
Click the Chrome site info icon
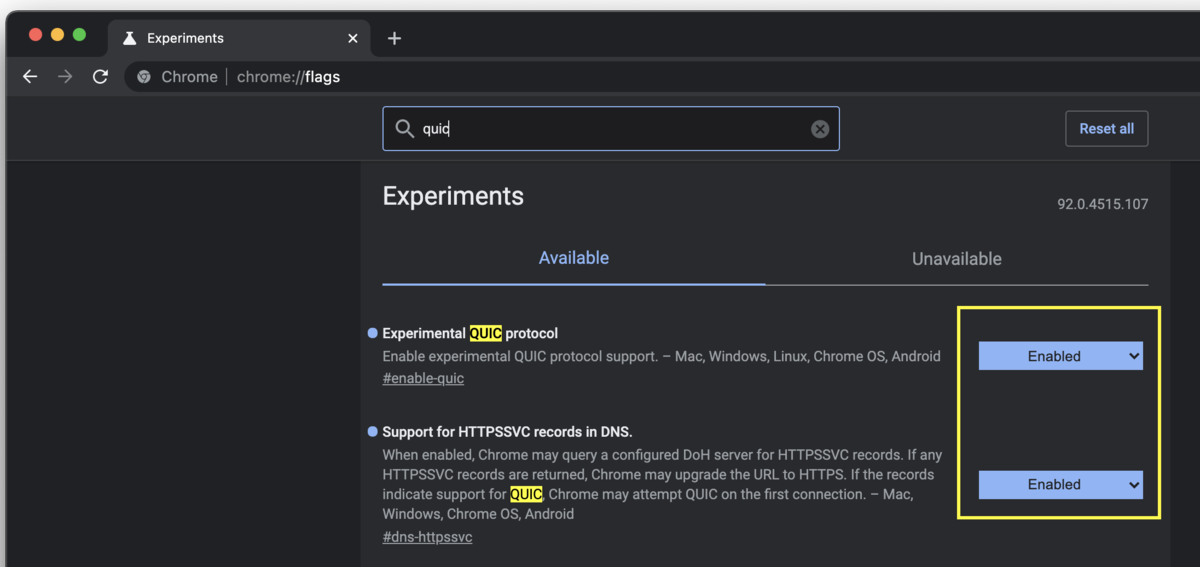144,77
